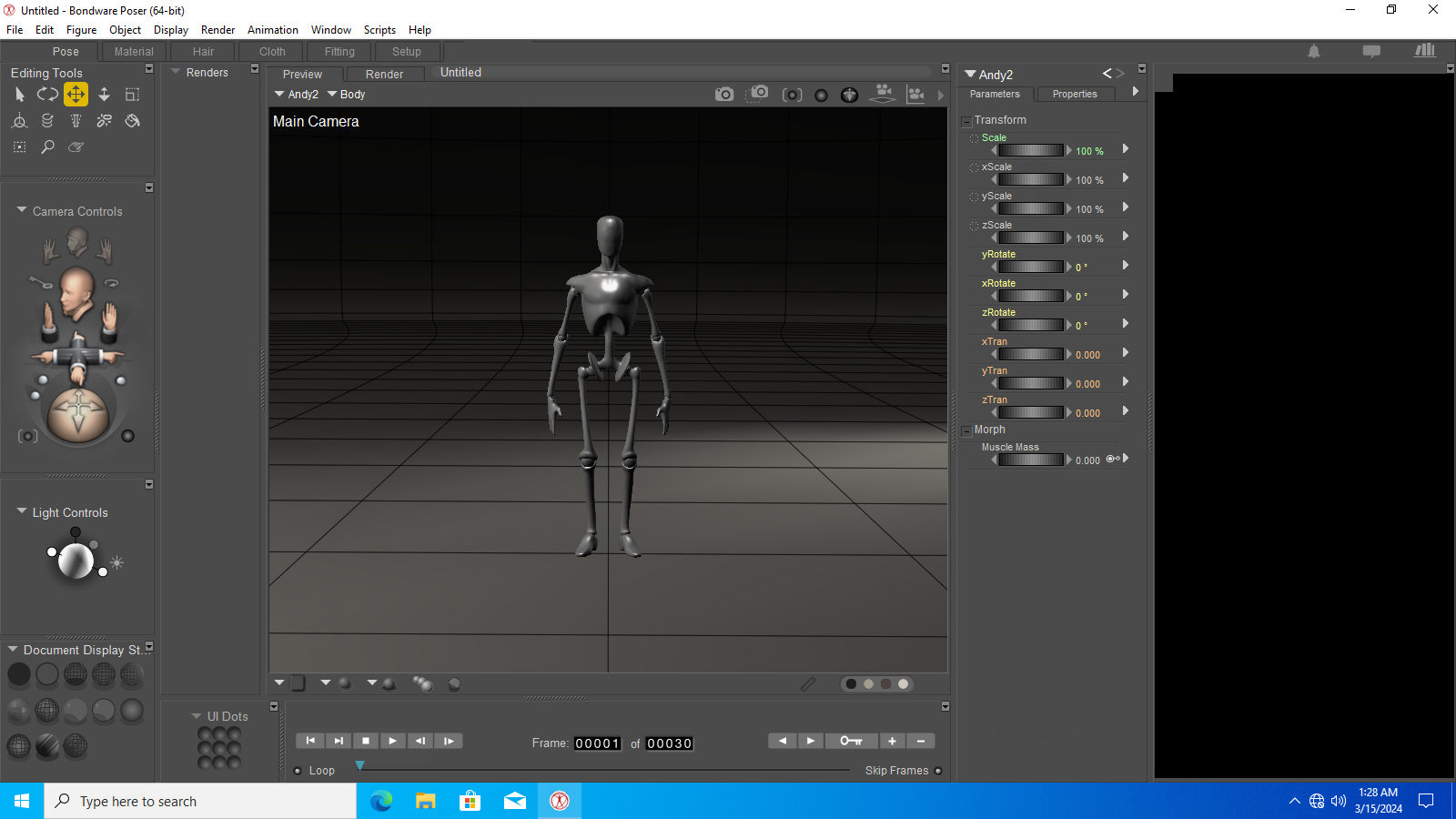Open the Scripts menu

(x=379, y=30)
